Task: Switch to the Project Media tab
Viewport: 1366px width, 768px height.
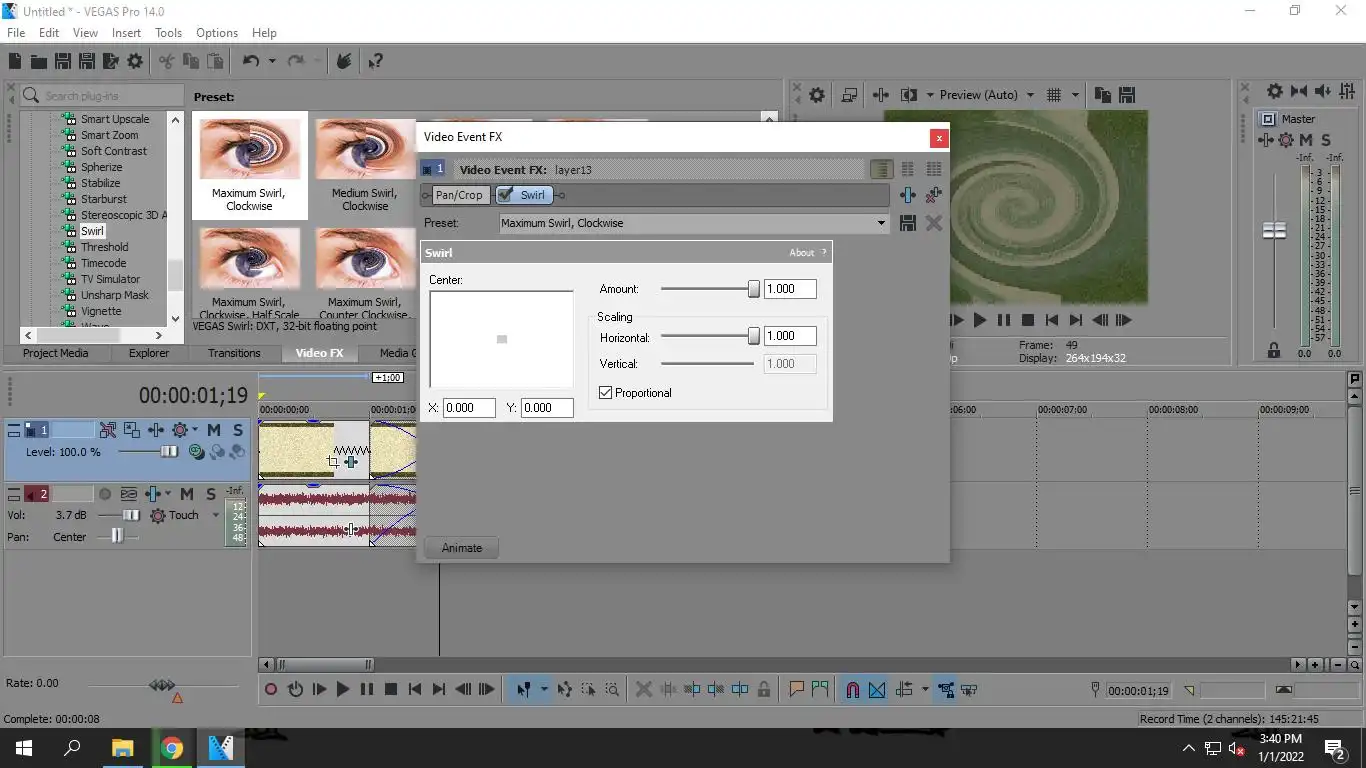Action: [x=55, y=353]
